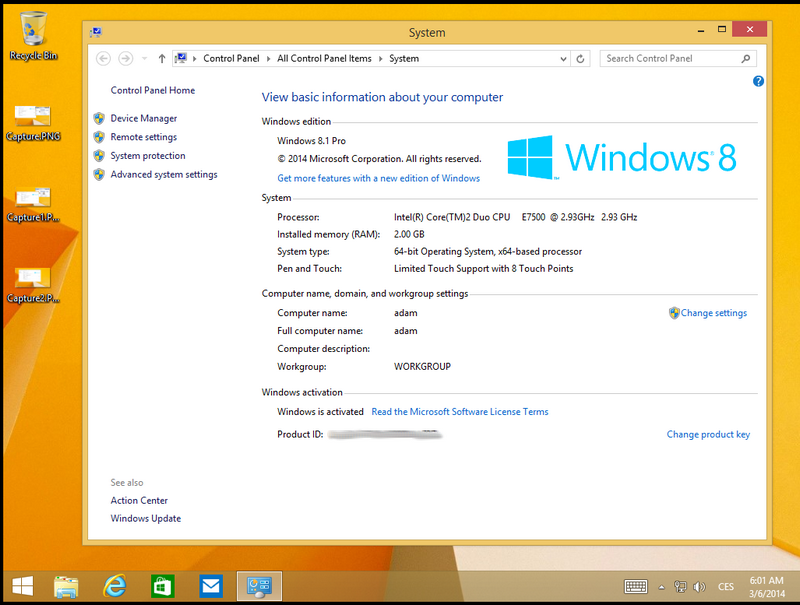The height and width of the screenshot is (605, 800).
Task: Open the volume speaker tray icon
Action: tap(699, 587)
